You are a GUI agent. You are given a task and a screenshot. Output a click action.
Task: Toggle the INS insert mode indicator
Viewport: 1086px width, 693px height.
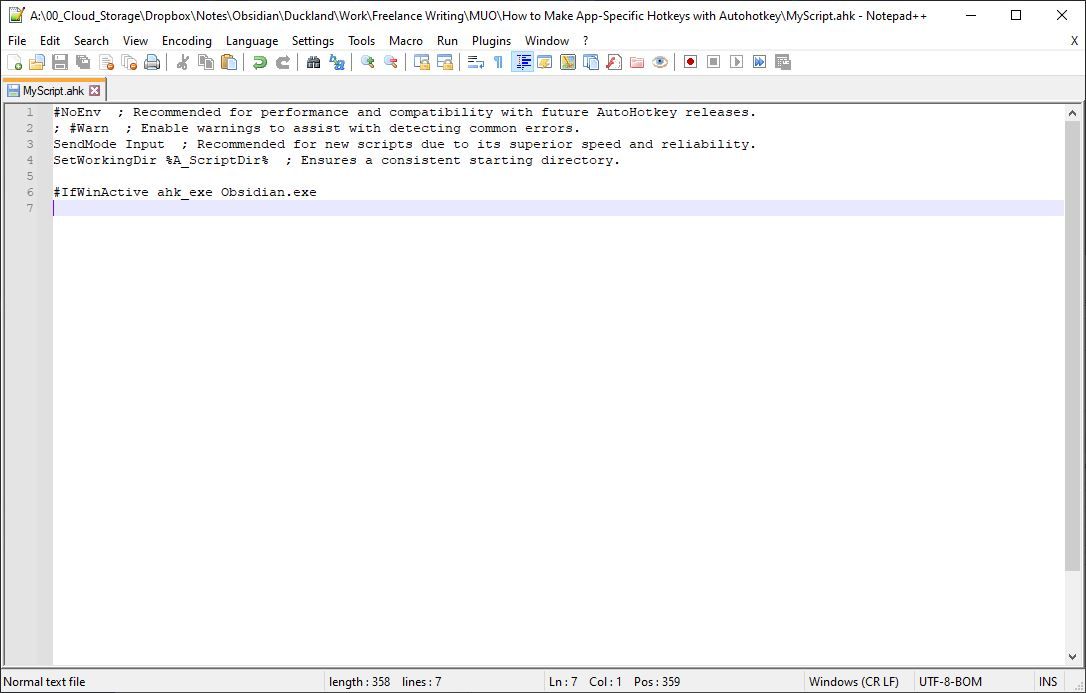click(x=1048, y=682)
